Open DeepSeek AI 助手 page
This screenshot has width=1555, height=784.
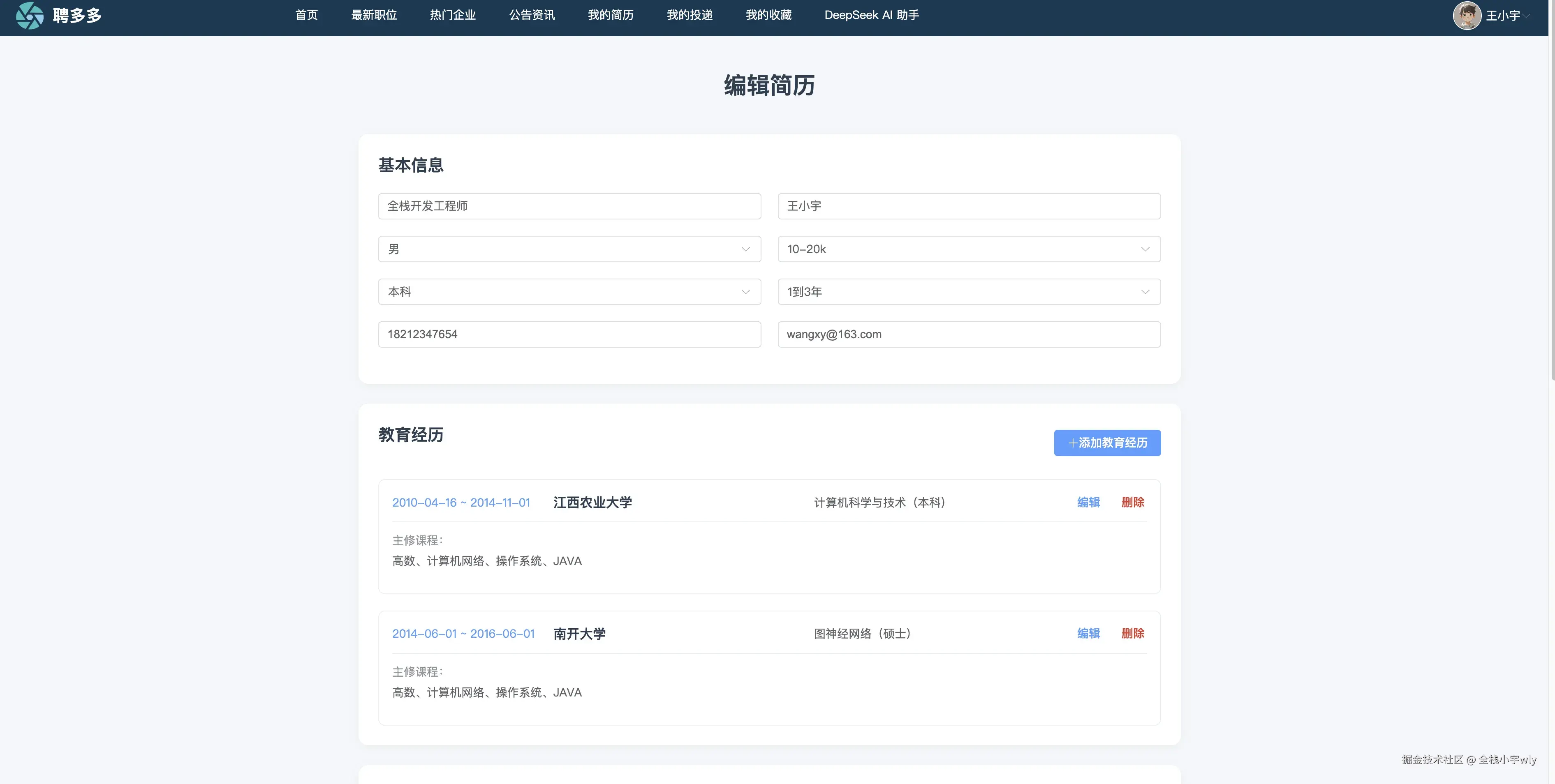871,15
